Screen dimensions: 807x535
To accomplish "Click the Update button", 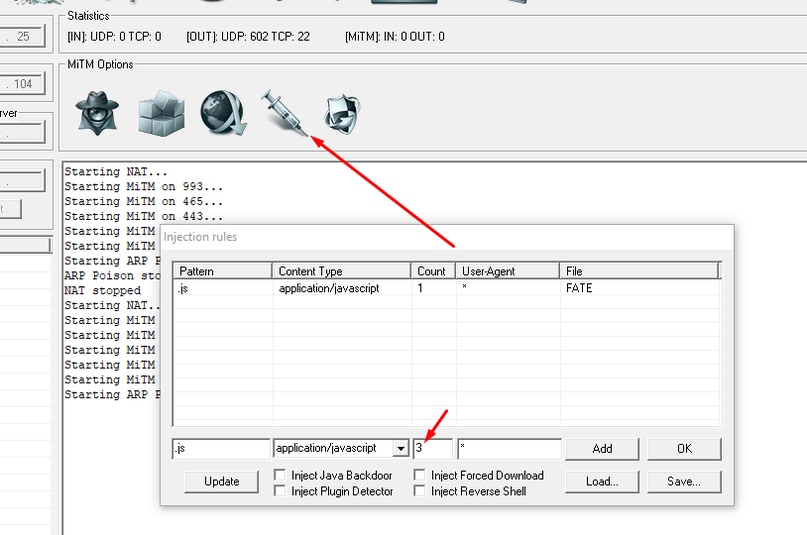I will tap(222, 481).
